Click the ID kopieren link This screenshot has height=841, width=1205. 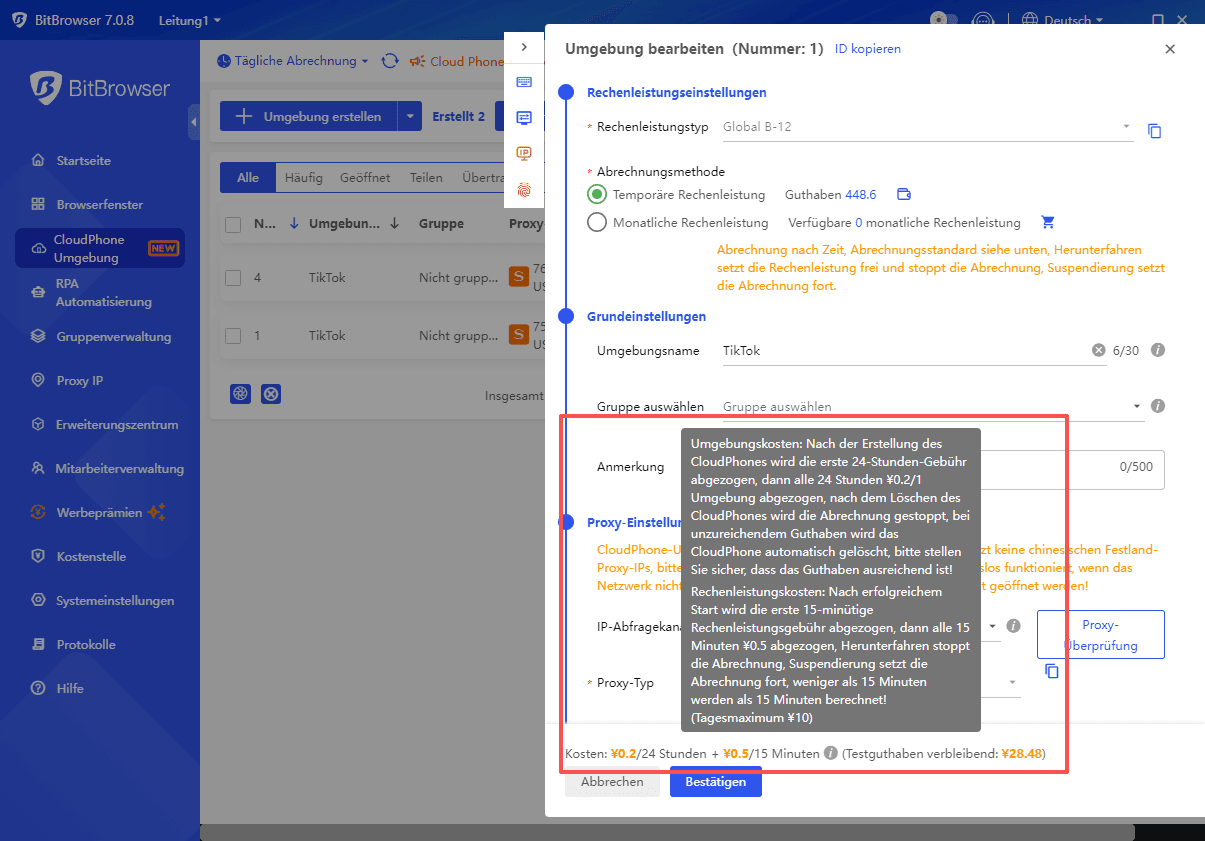click(868, 49)
